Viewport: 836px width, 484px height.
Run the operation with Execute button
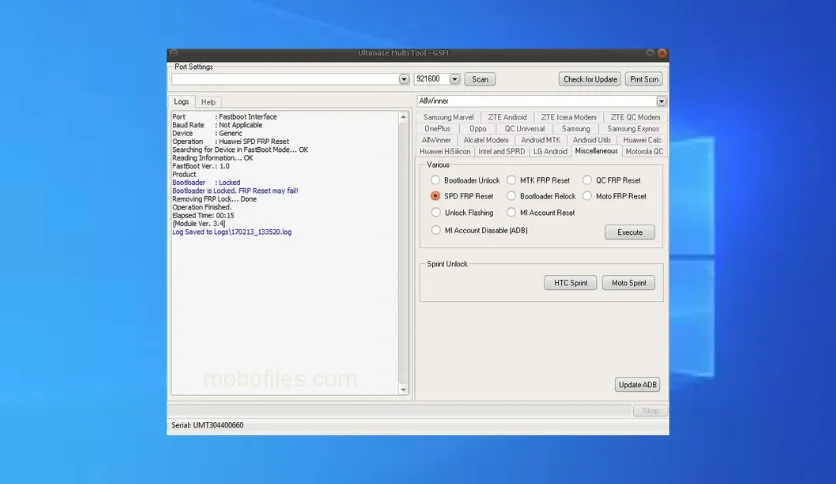point(630,232)
